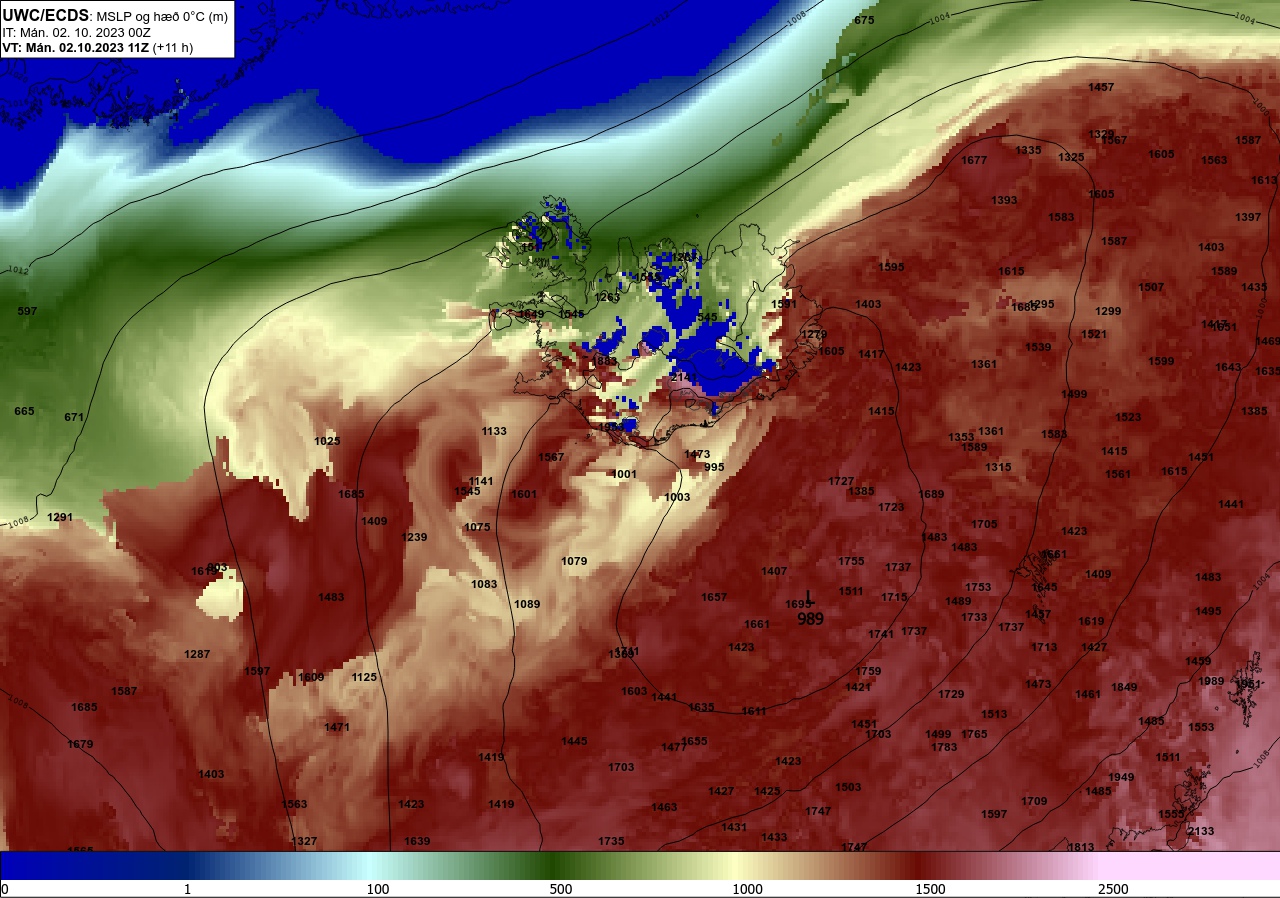Select the 1755 height value
Screen dimensions: 1280x898
coord(851,561)
